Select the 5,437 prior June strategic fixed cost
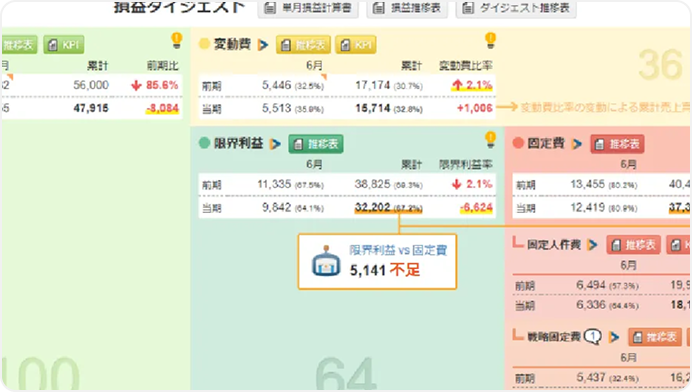 click(x=591, y=377)
